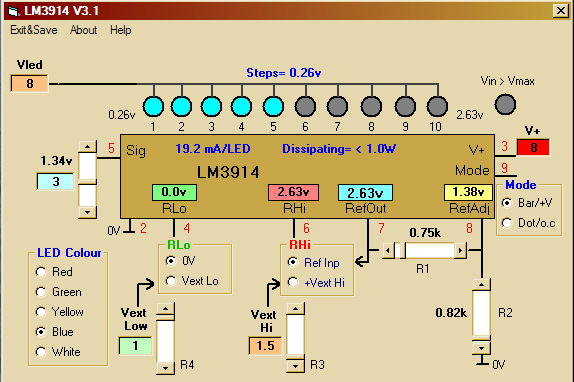Image resolution: width=574 pixels, height=382 pixels.
Task: Click R1 left arrow to decrease resistance
Action: click(388, 251)
